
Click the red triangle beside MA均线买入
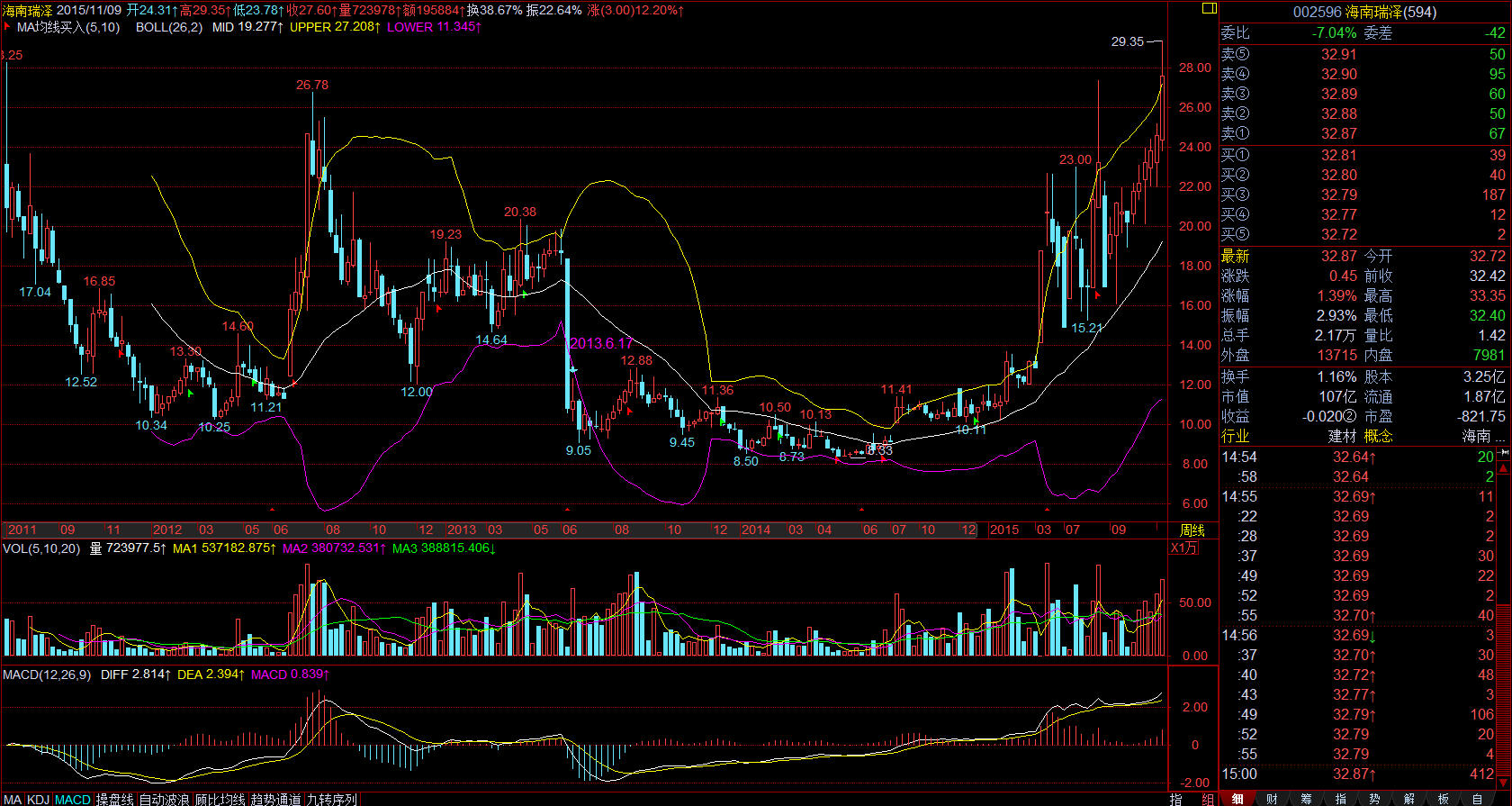tap(7, 27)
